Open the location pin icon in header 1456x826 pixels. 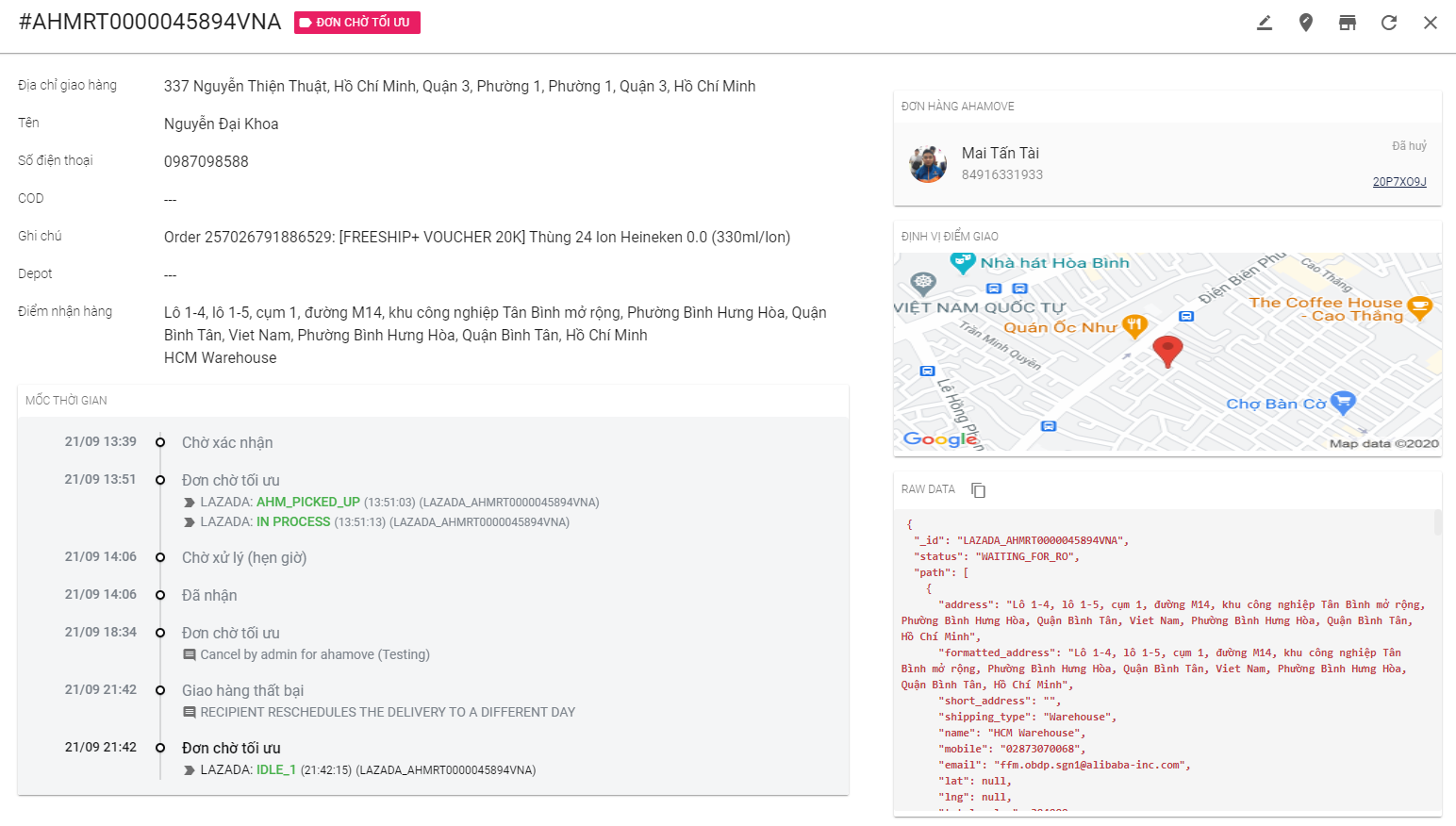click(x=1306, y=23)
